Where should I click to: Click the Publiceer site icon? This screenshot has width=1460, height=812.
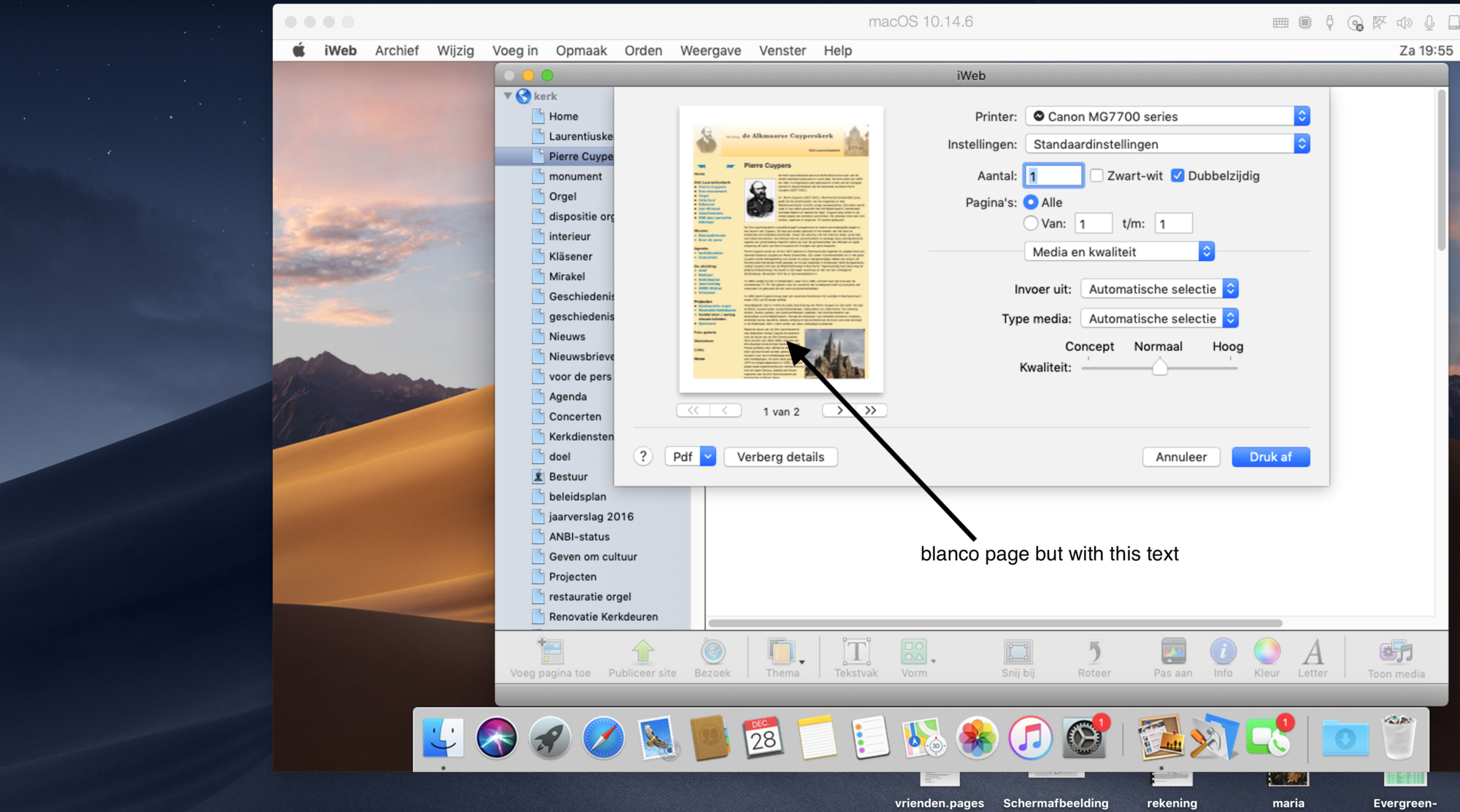(x=642, y=651)
